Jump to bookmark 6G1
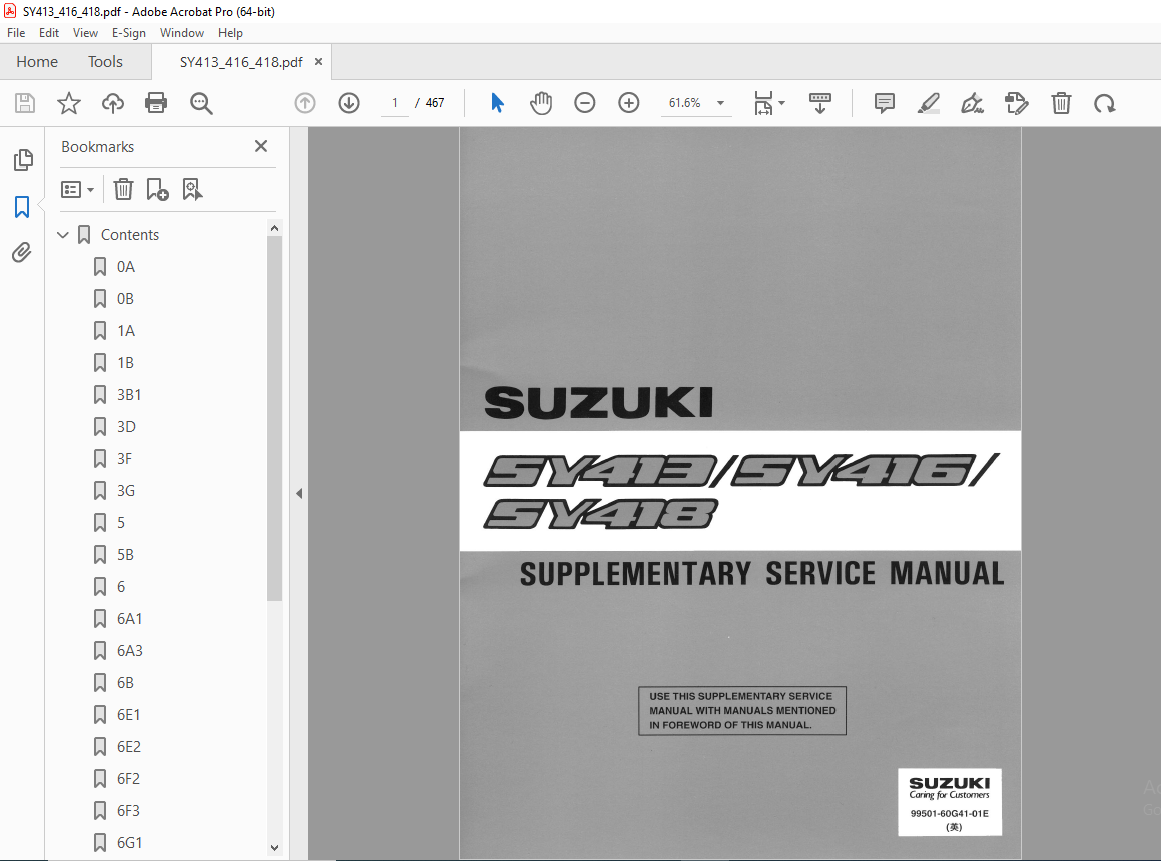1161x861 pixels. (x=130, y=842)
